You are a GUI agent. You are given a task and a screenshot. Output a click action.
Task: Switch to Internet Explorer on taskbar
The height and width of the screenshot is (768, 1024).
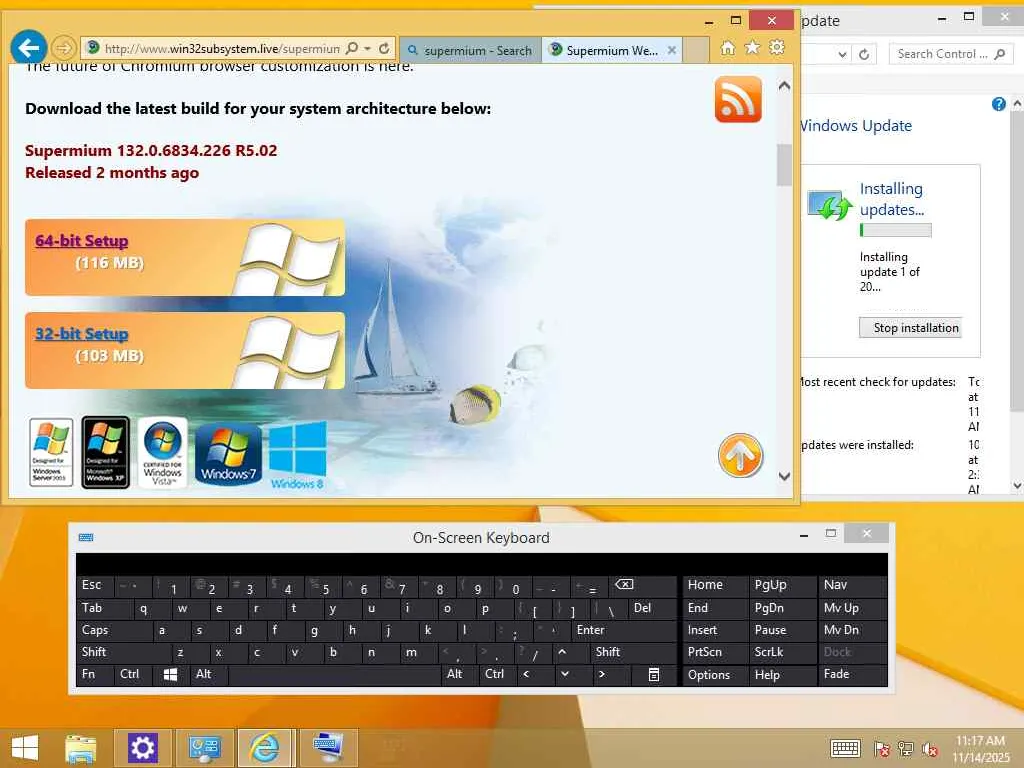click(x=264, y=748)
